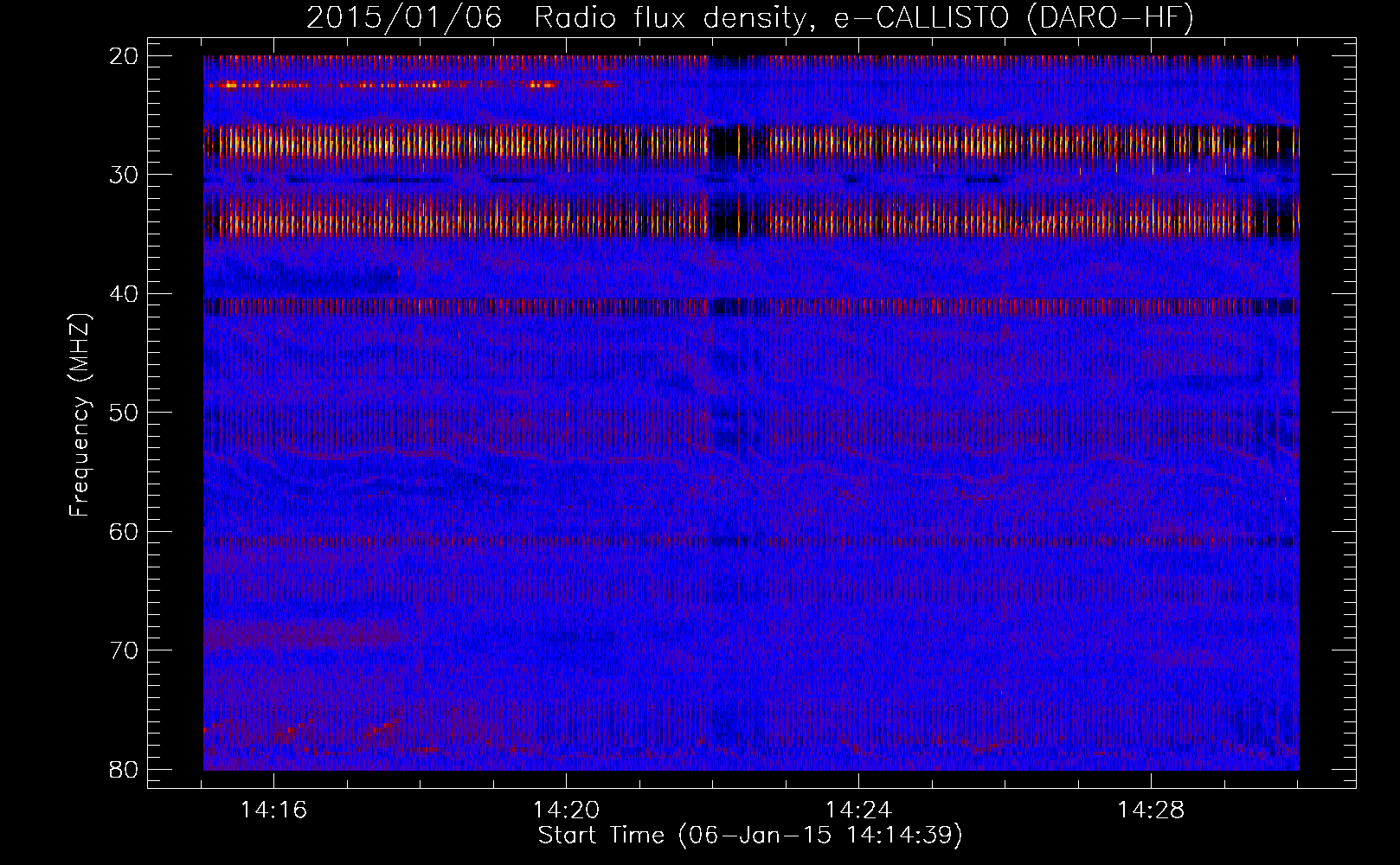Click the time tick label '14:24'

click(x=859, y=811)
